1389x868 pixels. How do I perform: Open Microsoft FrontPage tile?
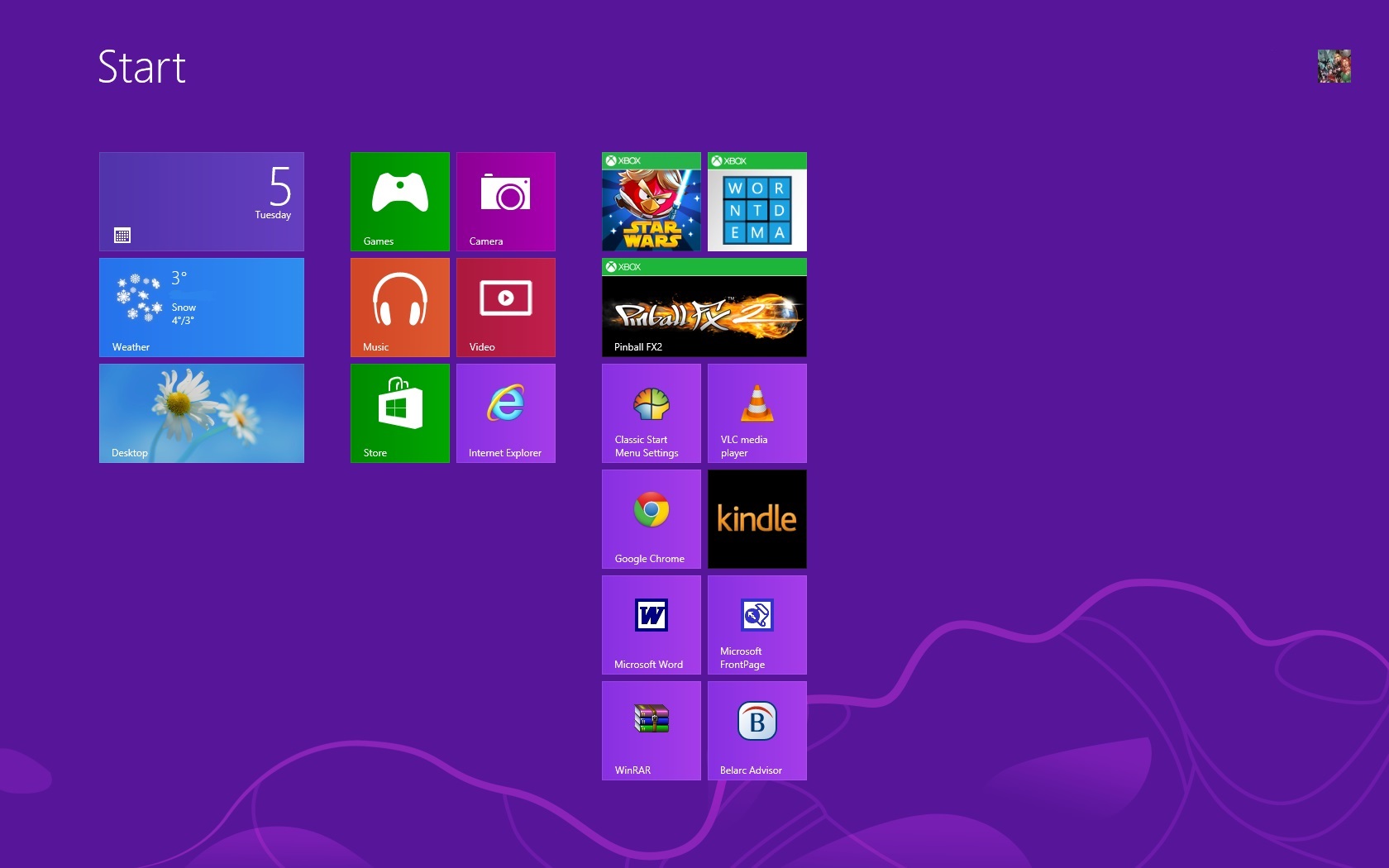(x=757, y=625)
